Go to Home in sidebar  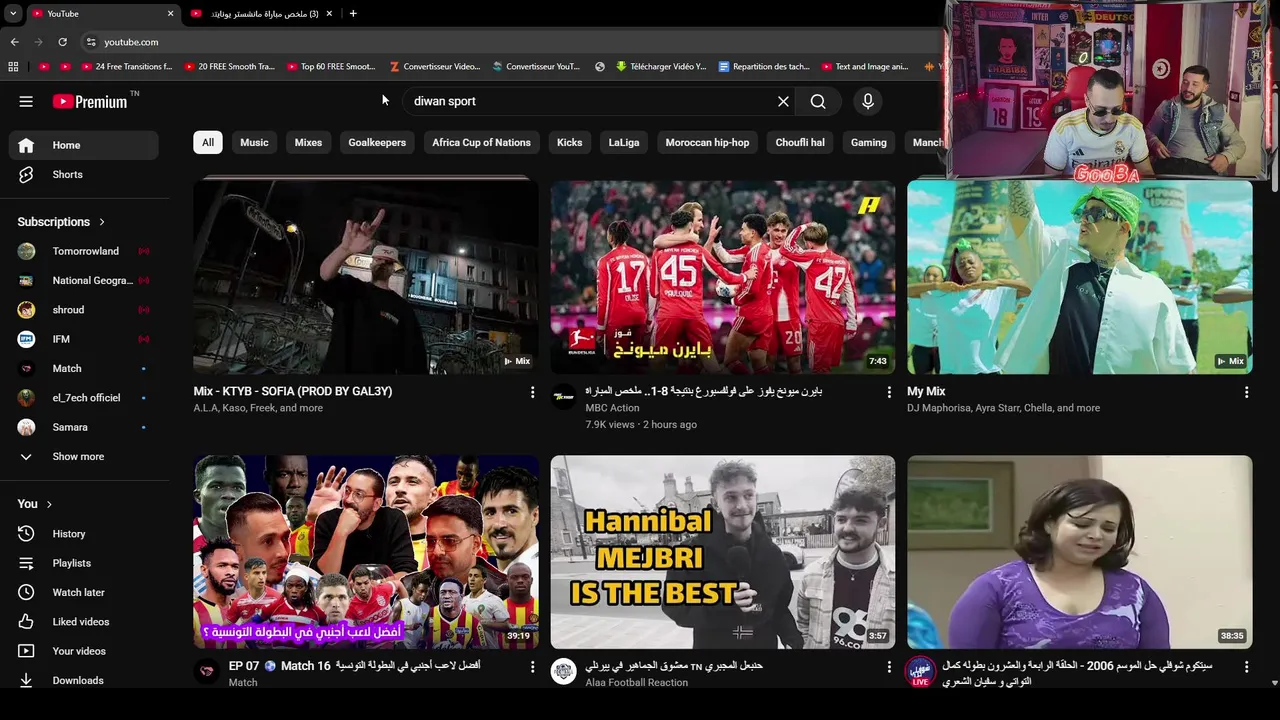[84, 145]
